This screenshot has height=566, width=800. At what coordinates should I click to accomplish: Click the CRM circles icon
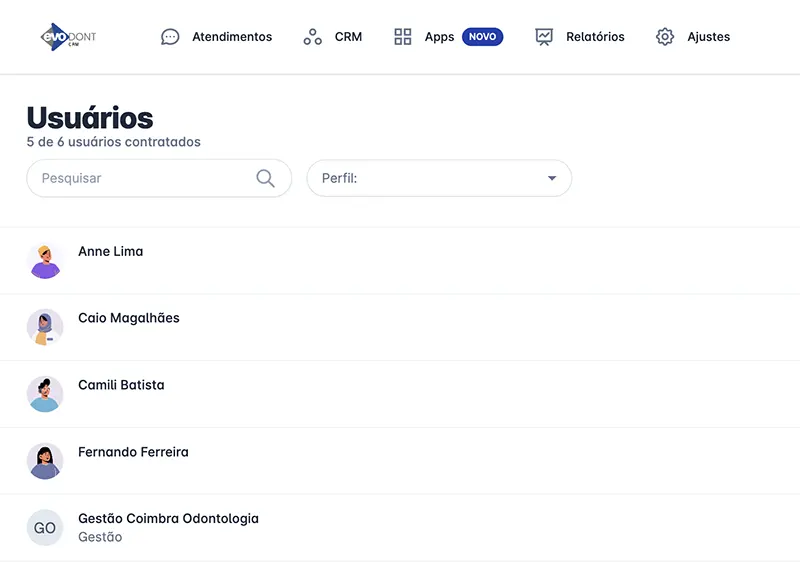click(313, 37)
